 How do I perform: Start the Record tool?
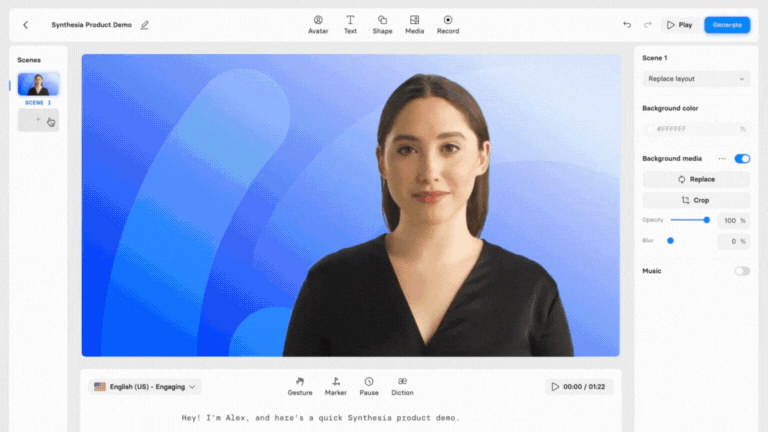448,24
